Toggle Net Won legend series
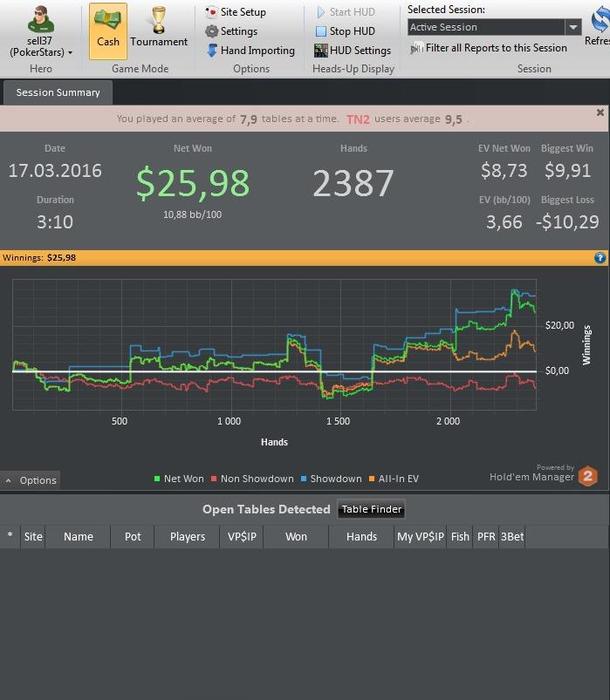This screenshot has width=610, height=700. click(x=179, y=479)
